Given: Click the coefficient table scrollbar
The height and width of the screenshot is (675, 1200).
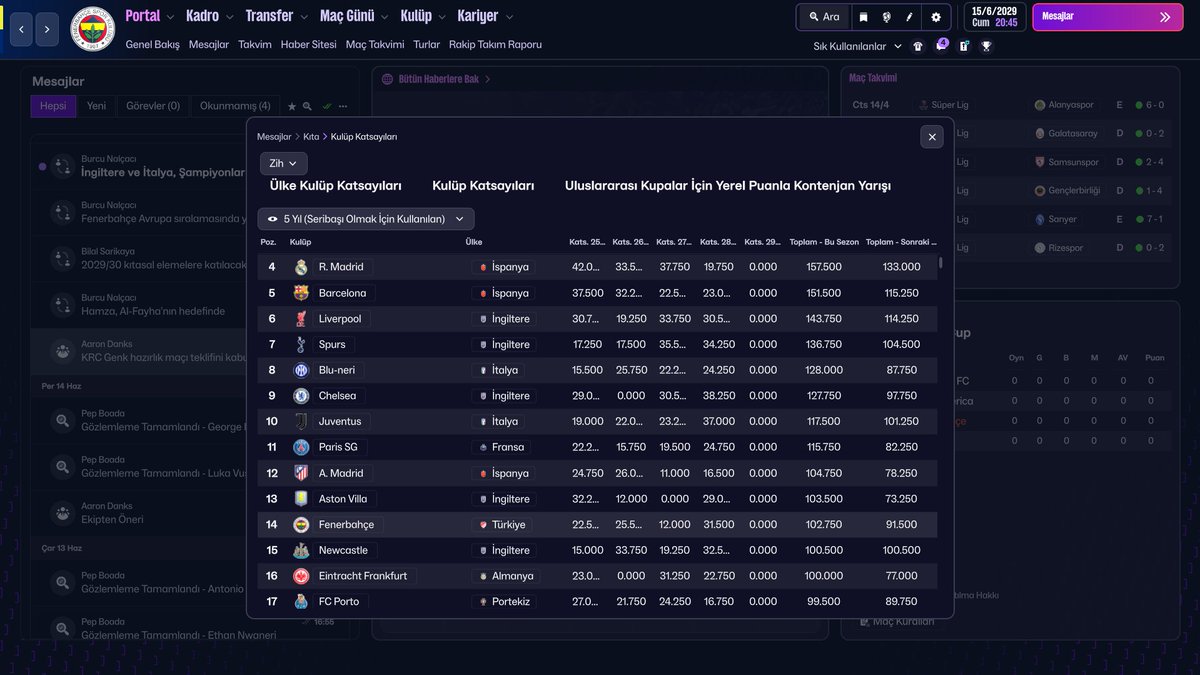Looking at the screenshot, I should 940,263.
